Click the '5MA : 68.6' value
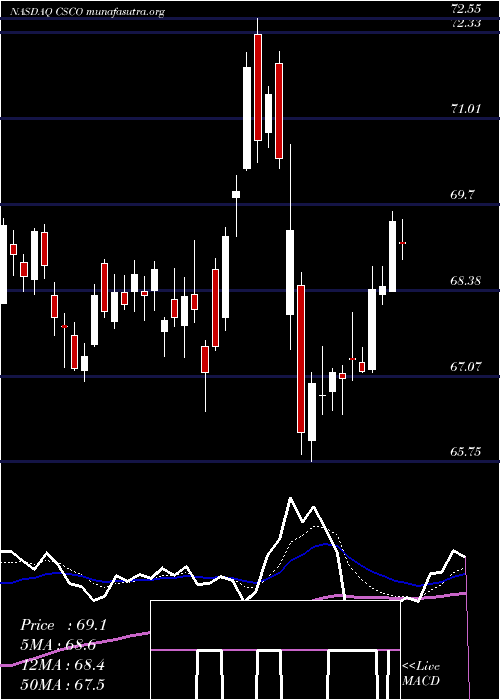The width and height of the screenshot is (500, 700). tap(59, 645)
